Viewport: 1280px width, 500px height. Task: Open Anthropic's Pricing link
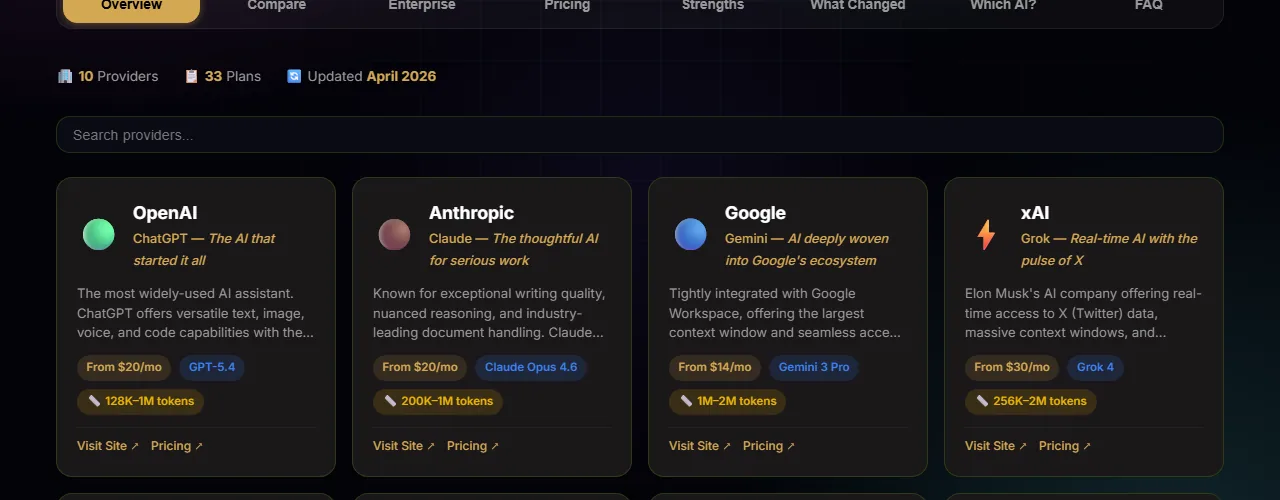coord(472,446)
